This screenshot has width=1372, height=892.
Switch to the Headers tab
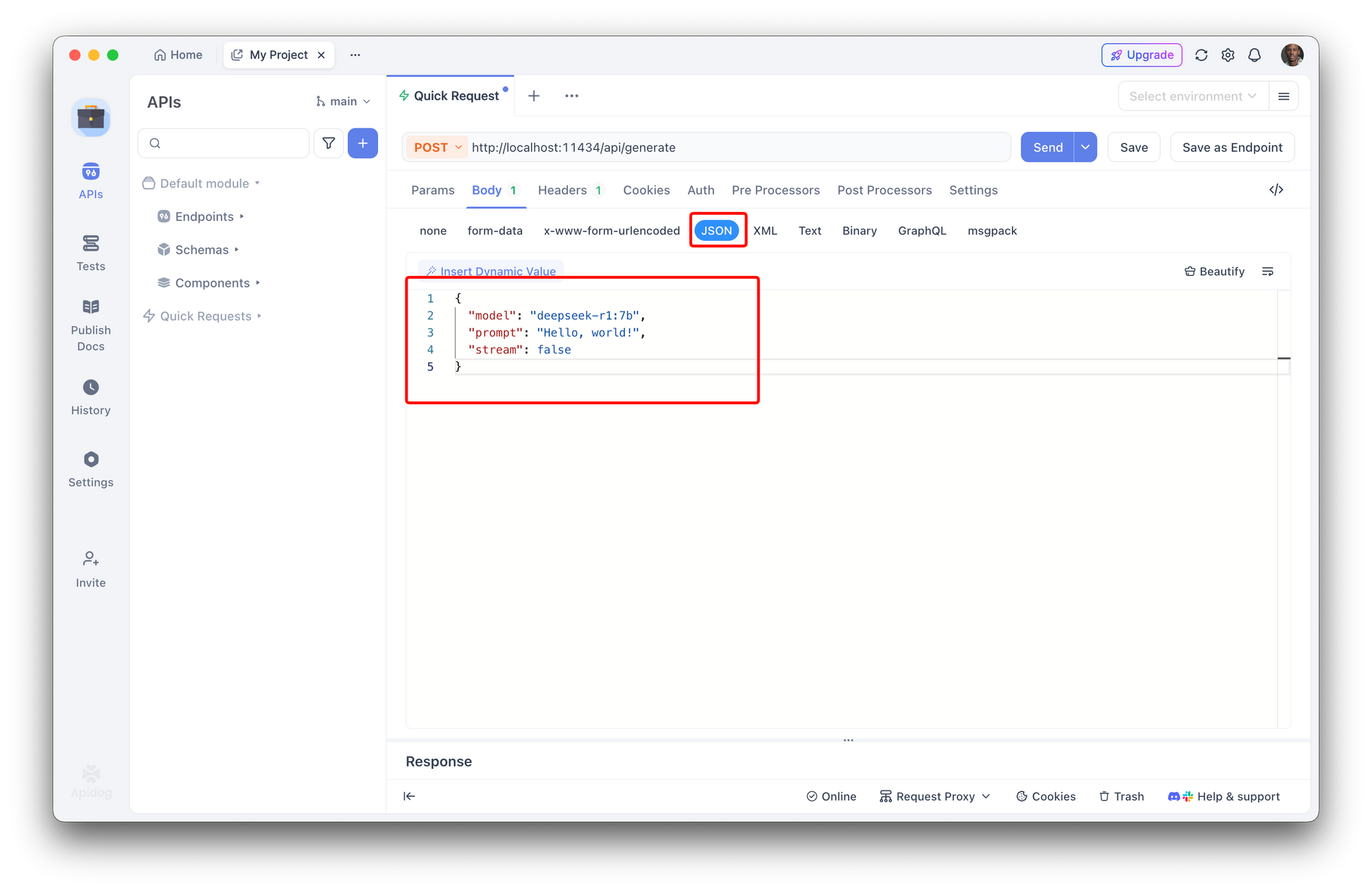570,190
